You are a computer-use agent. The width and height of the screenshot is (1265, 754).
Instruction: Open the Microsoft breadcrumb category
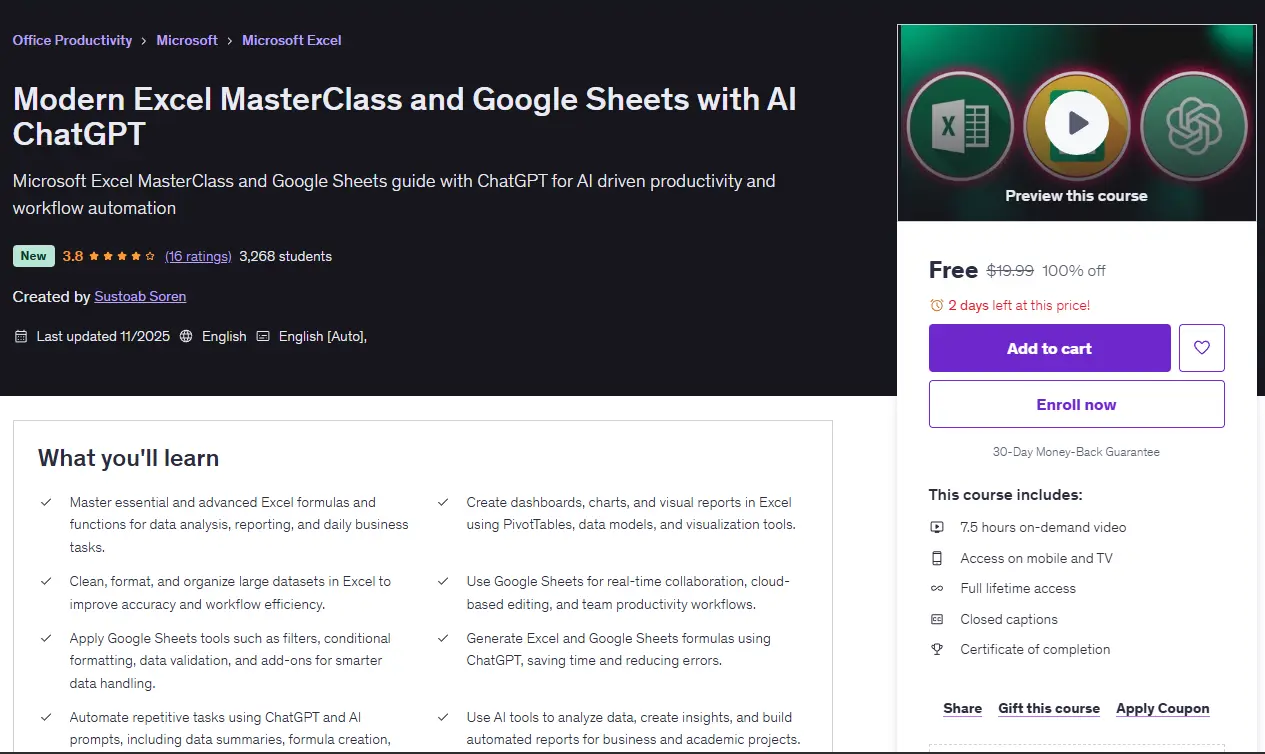click(x=187, y=40)
